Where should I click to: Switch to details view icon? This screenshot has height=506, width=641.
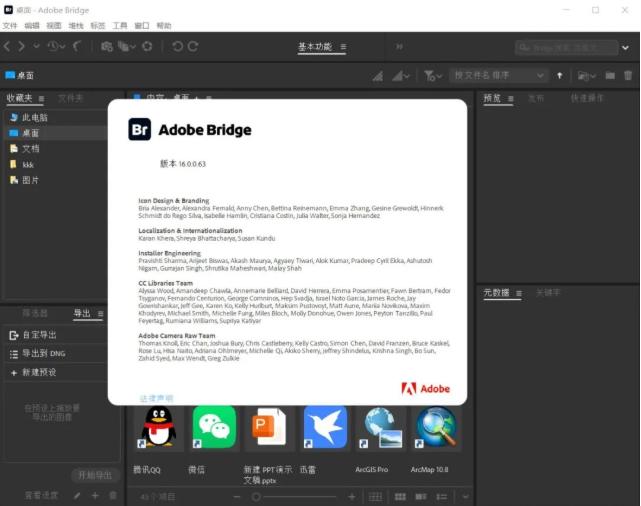coord(421,497)
